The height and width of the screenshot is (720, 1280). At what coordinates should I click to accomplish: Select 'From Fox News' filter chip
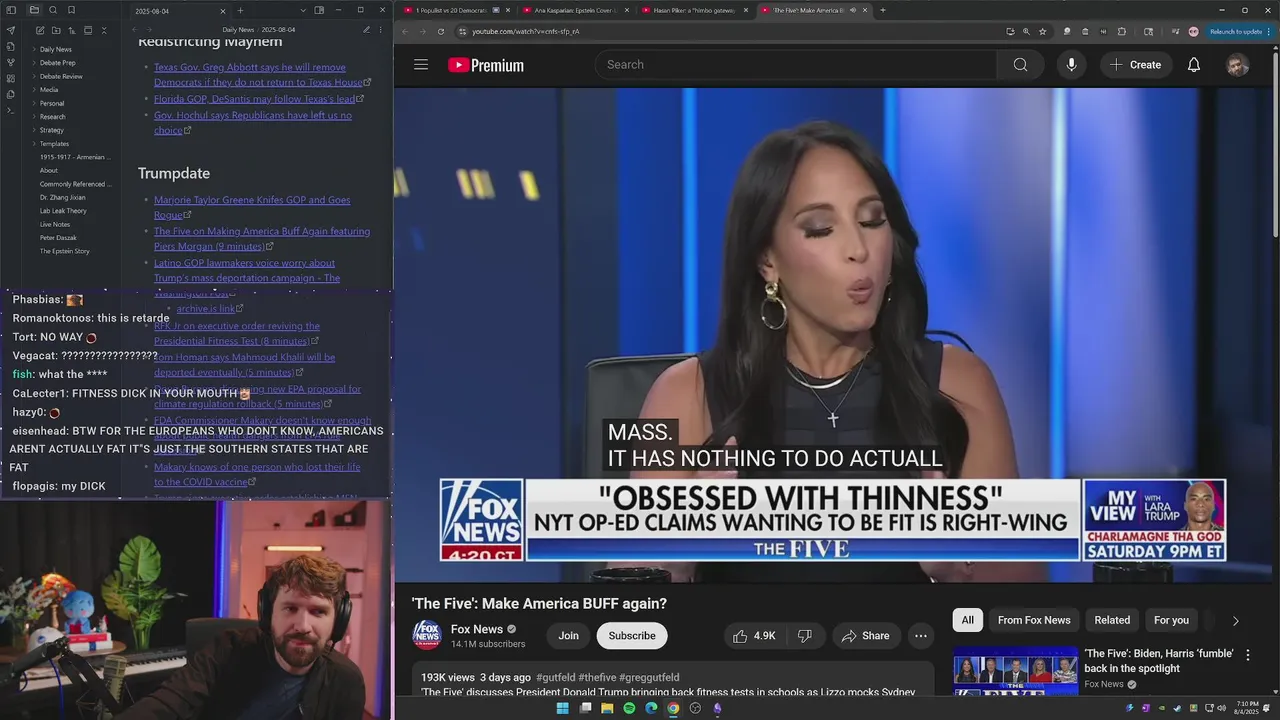1034,620
